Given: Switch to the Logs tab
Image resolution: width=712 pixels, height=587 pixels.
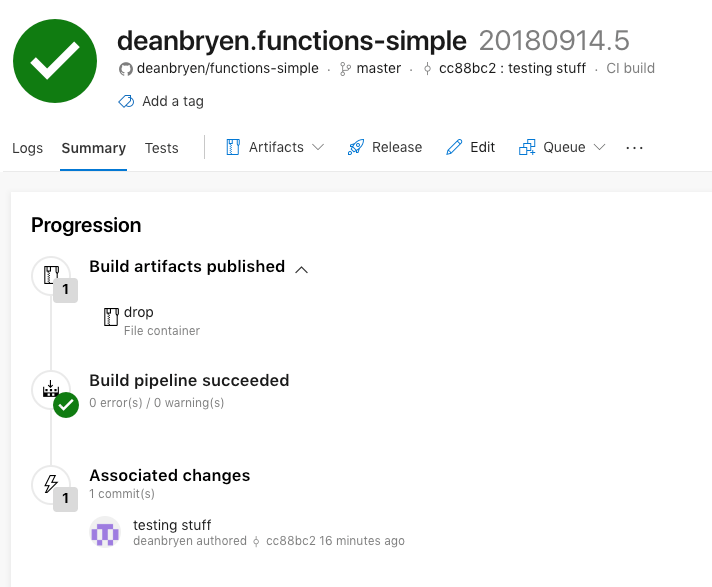Looking at the screenshot, I should coord(28,148).
